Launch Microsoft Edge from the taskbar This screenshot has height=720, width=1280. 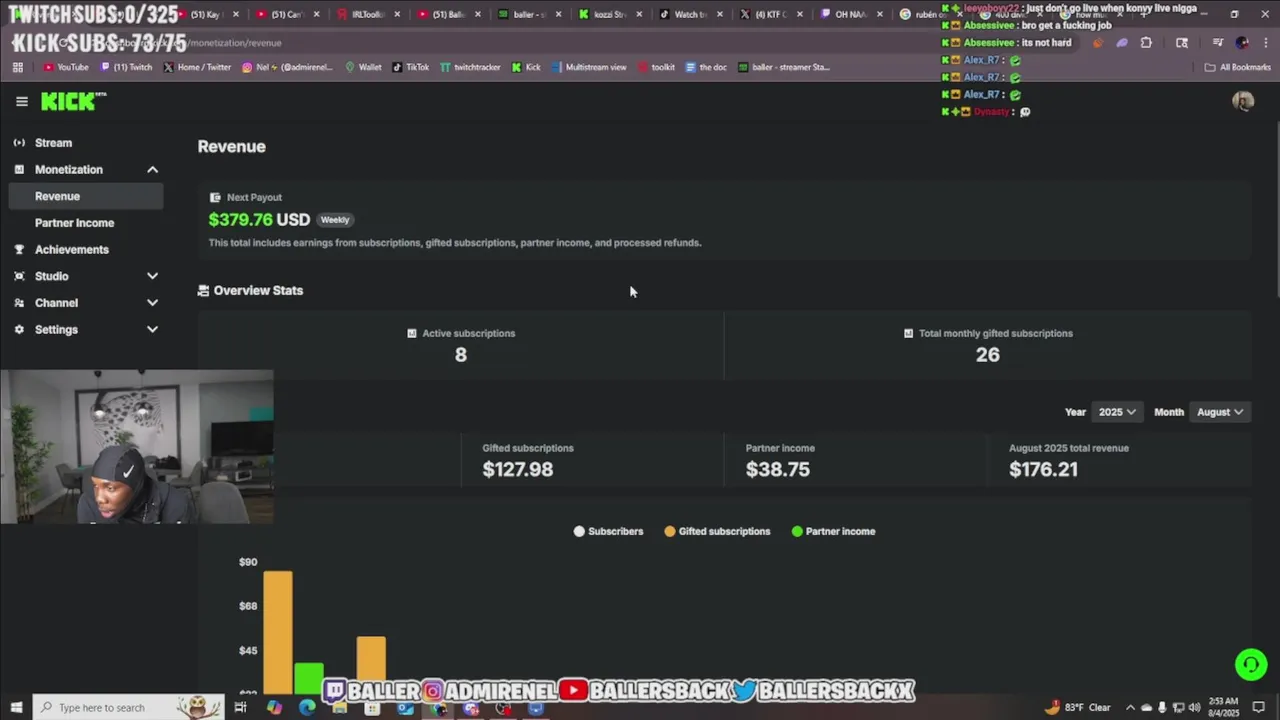[x=307, y=707]
